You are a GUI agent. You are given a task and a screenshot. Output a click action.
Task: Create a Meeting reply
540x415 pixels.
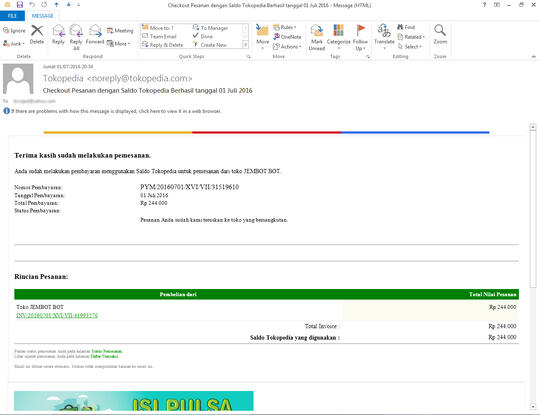click(x=120, y=31)
